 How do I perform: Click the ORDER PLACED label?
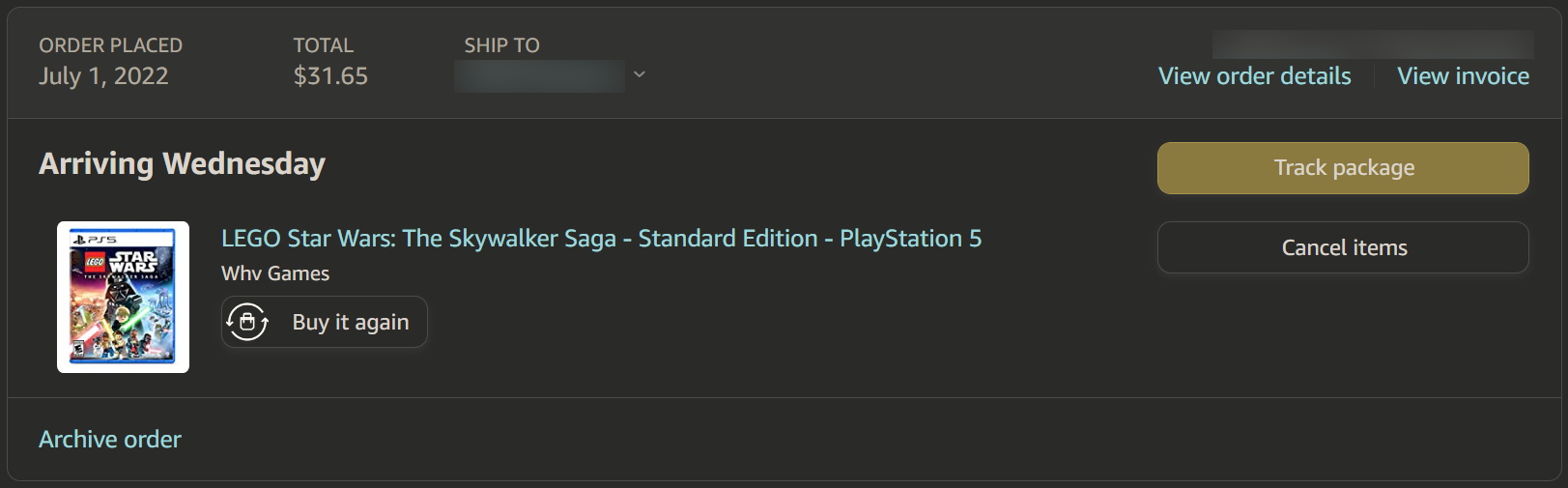tap(110, 45)
